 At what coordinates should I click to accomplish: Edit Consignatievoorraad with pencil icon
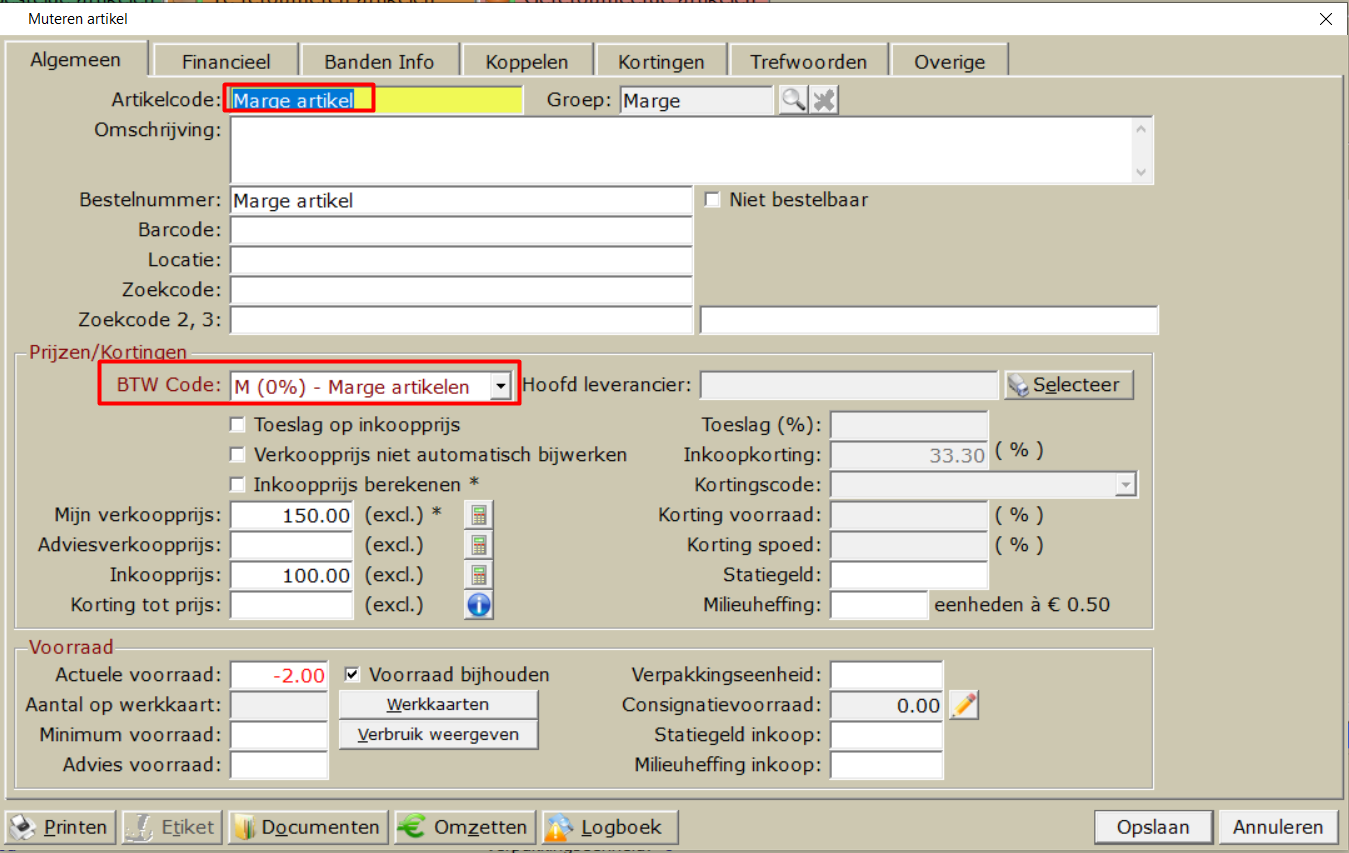(963, 705)
